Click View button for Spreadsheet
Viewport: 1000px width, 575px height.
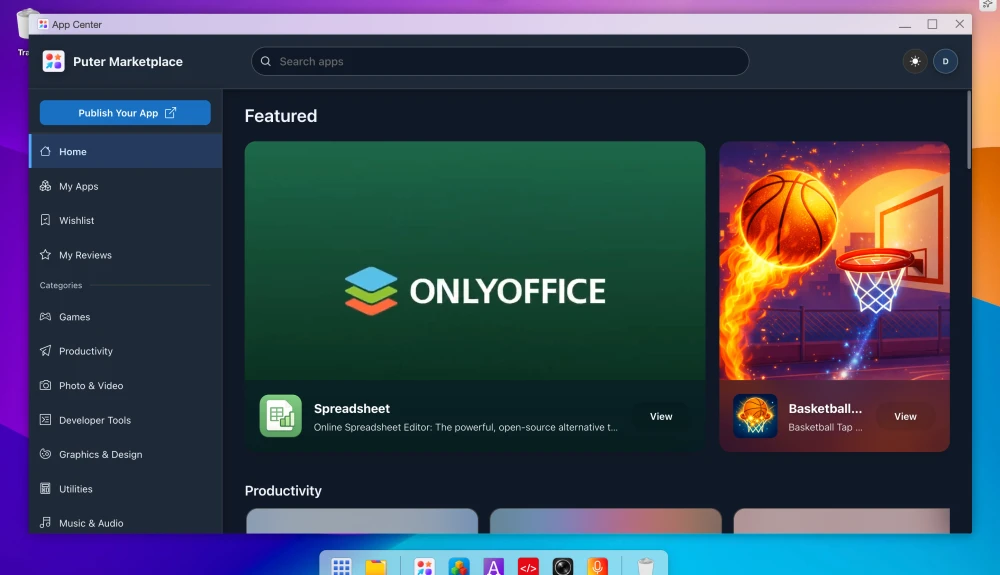click(661, 416)
